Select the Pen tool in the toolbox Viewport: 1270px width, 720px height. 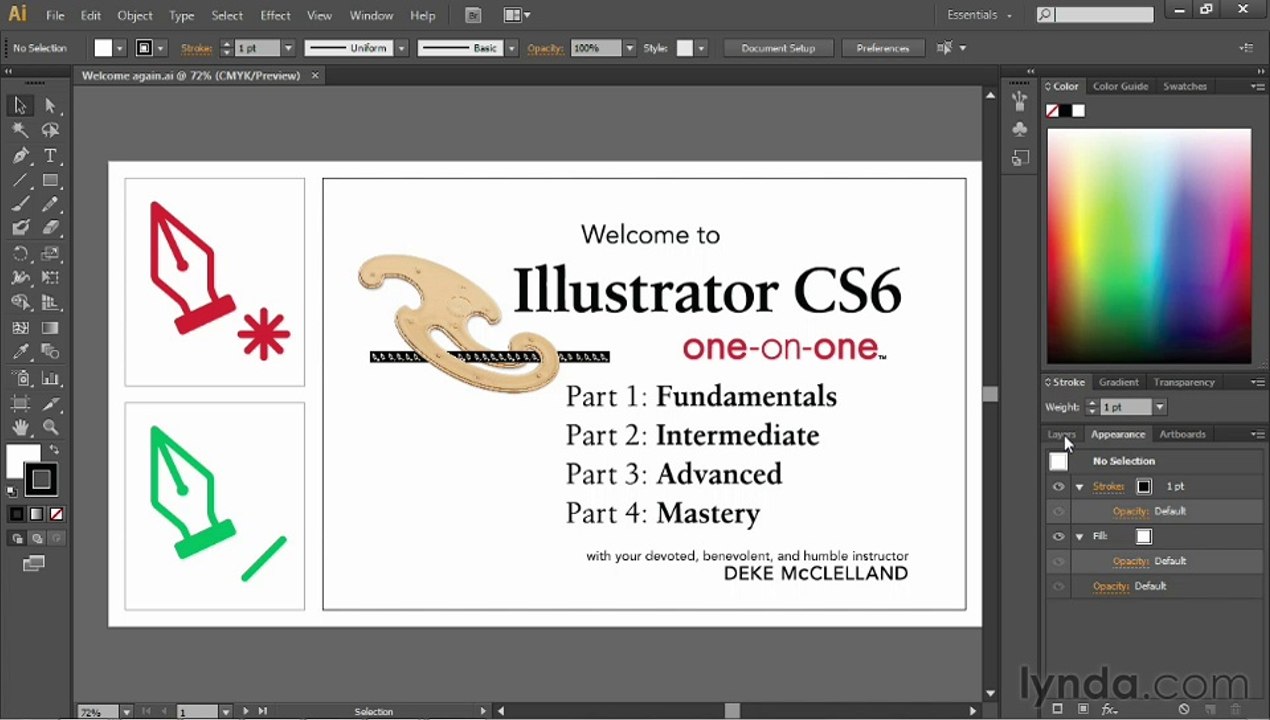(20, 155)
